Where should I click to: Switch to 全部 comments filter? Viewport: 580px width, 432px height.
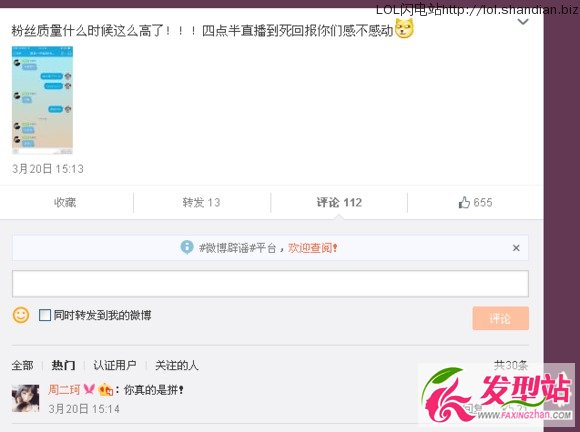23,365
